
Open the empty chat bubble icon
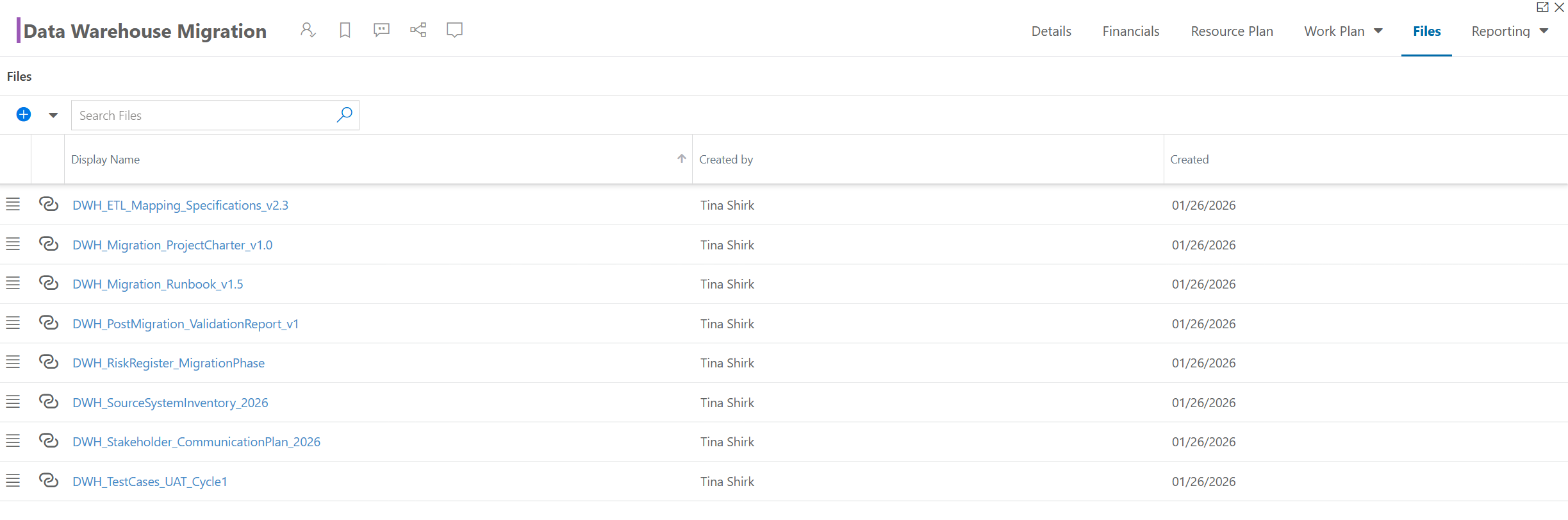coord(455,30)
